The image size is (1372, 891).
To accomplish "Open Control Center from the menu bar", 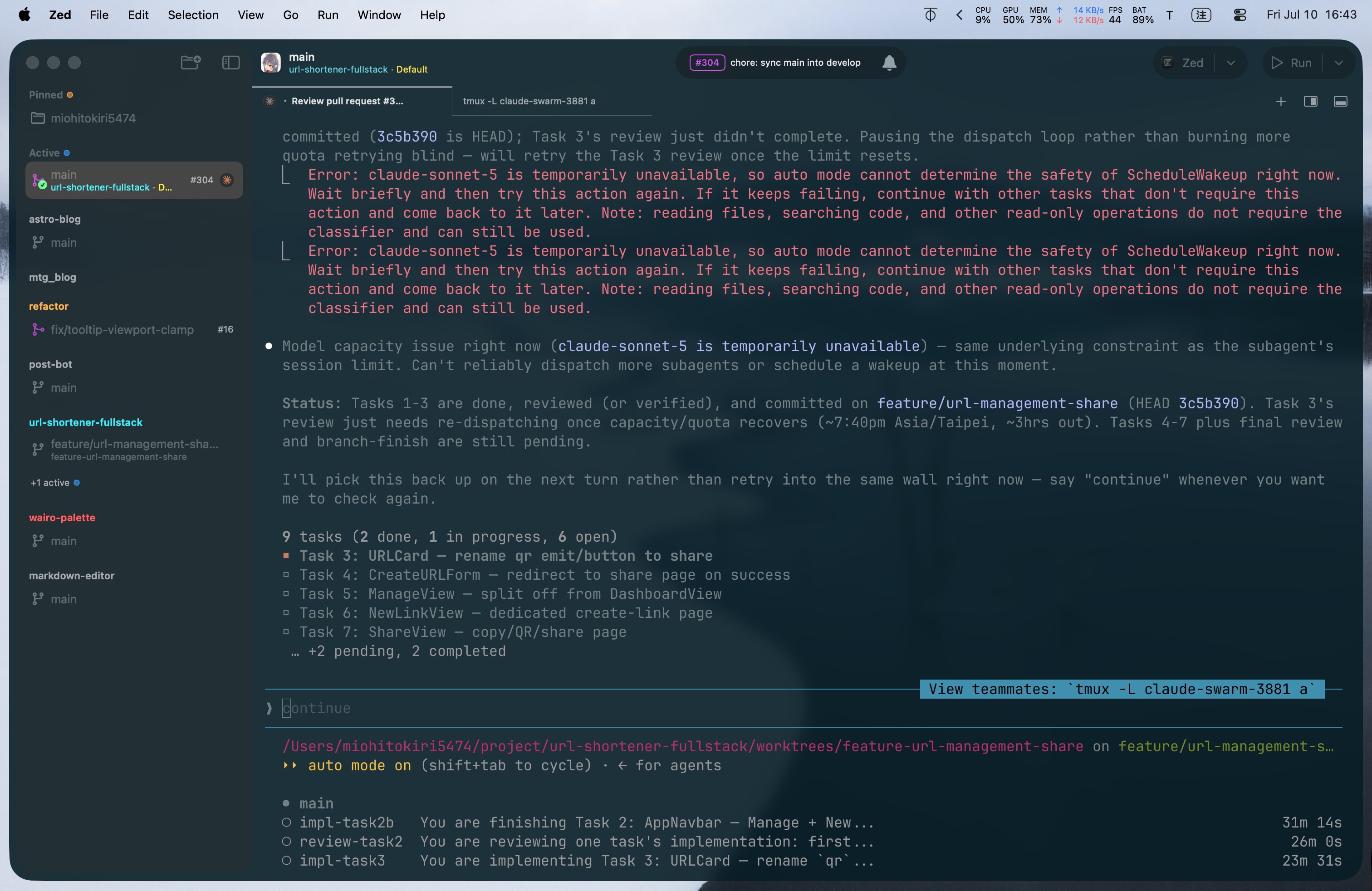I will coord(1240,15).
